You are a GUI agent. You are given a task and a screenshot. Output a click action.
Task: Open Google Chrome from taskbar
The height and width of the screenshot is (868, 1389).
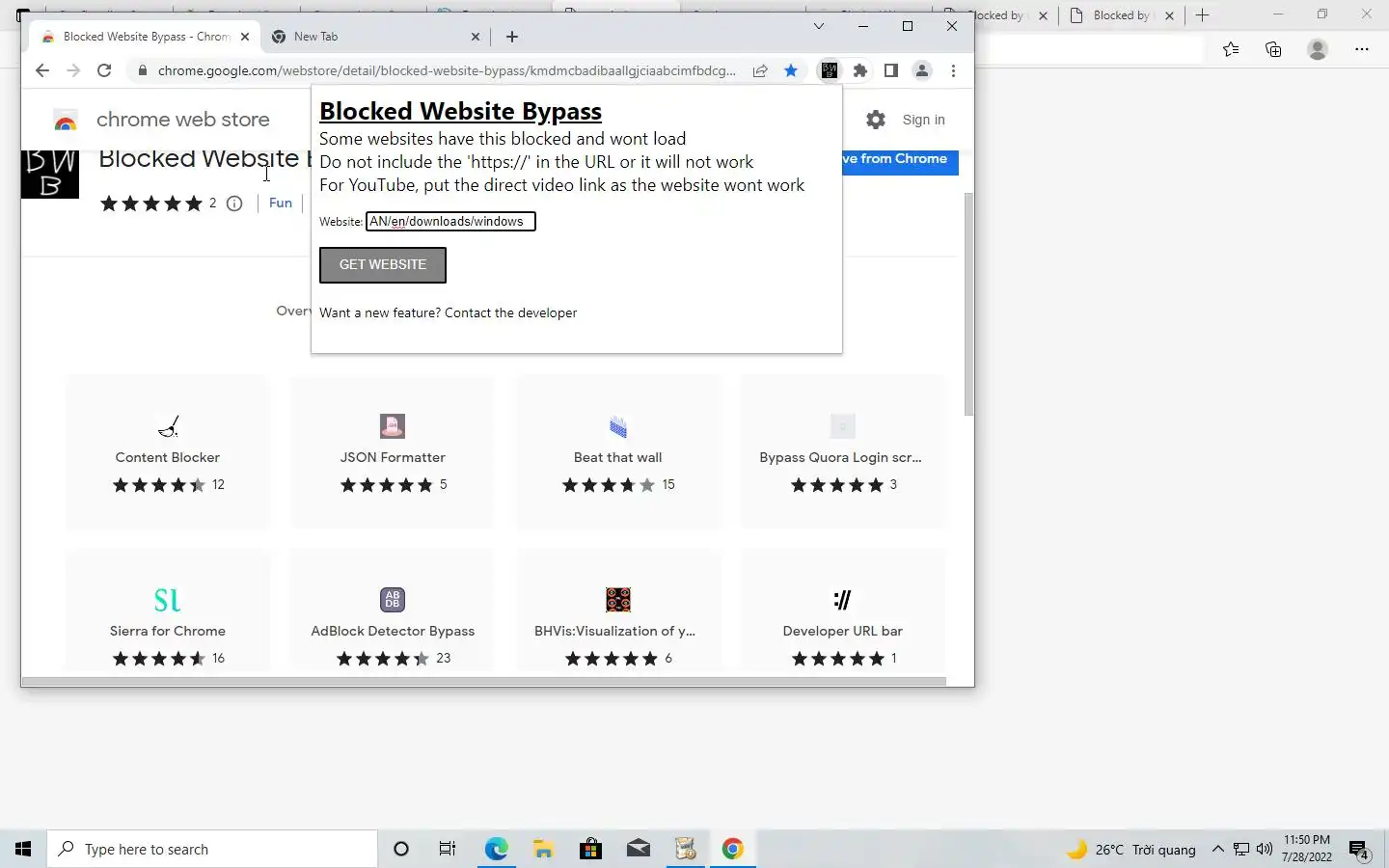pyautogui.click(x=733, y=849)
